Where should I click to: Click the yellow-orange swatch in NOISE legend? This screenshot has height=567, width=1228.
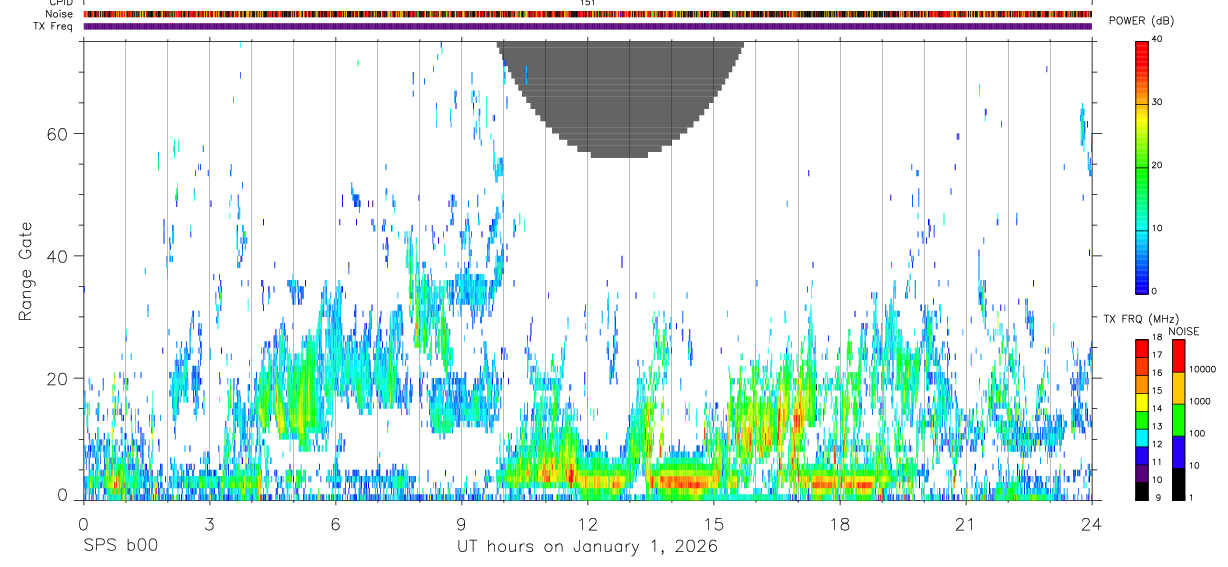(x=1178, y=388)
